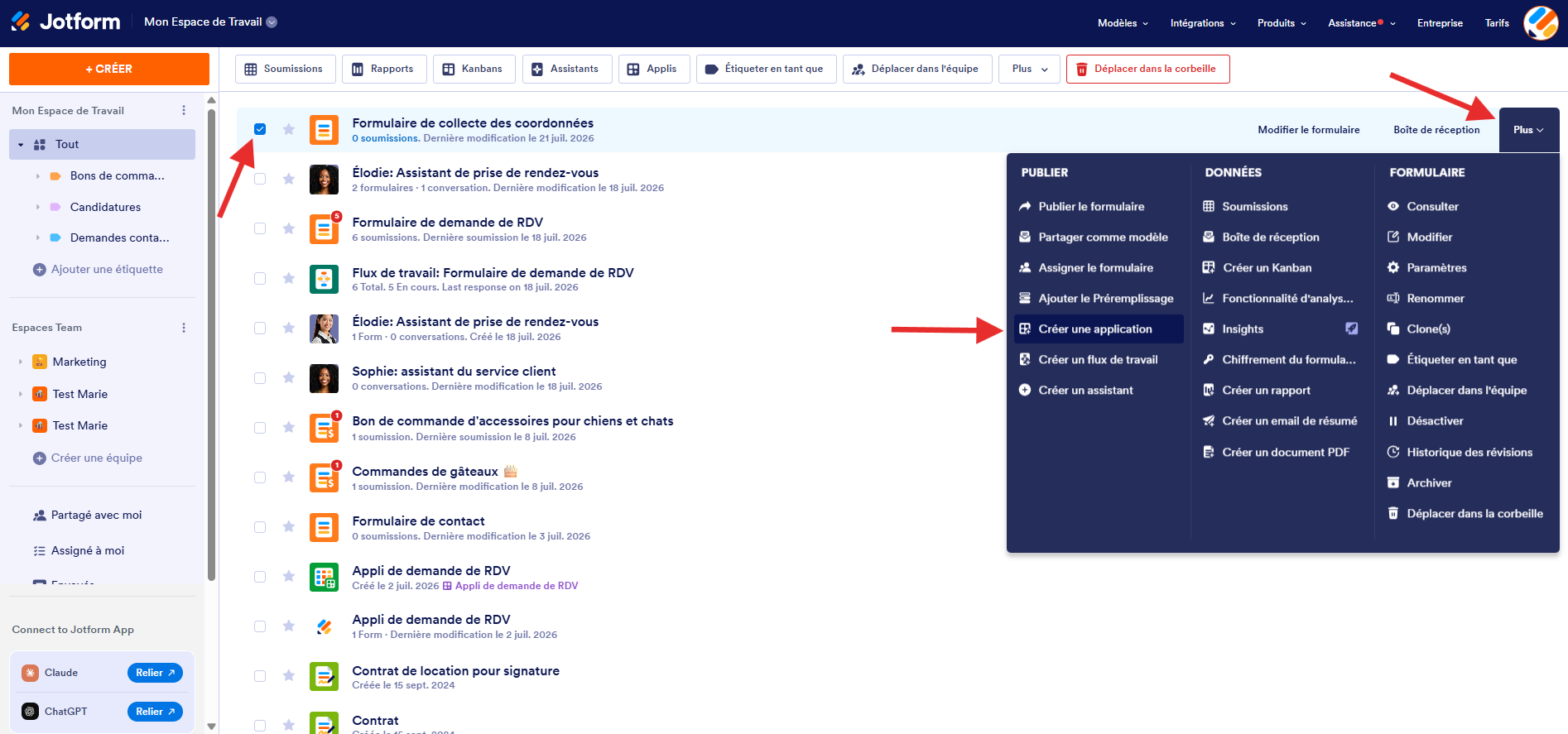Open the toolbar Plus dropdown

[1030, 69]
